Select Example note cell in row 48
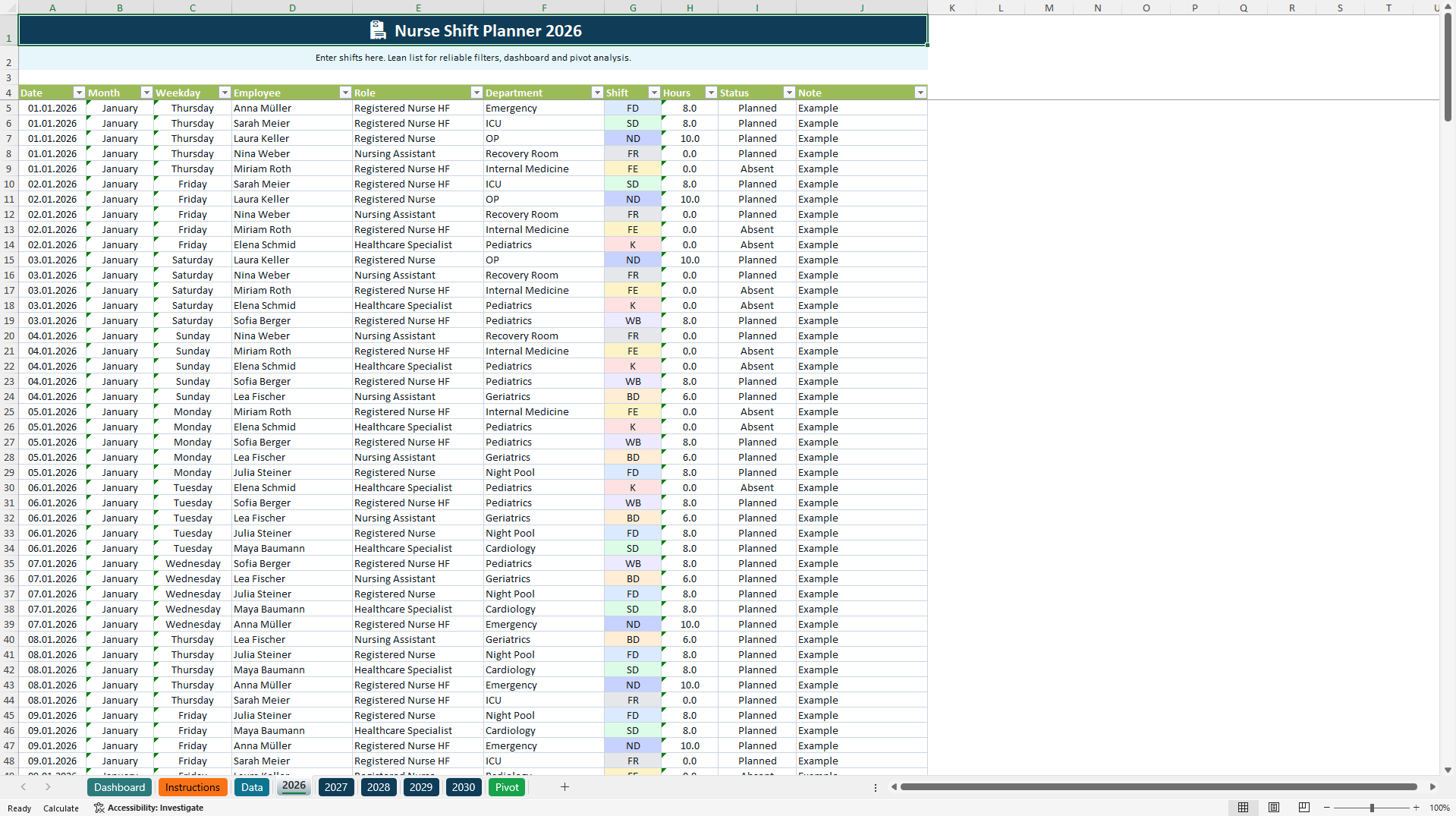The height and width of the screenshot is (816, 1456). tap(861, 761)
